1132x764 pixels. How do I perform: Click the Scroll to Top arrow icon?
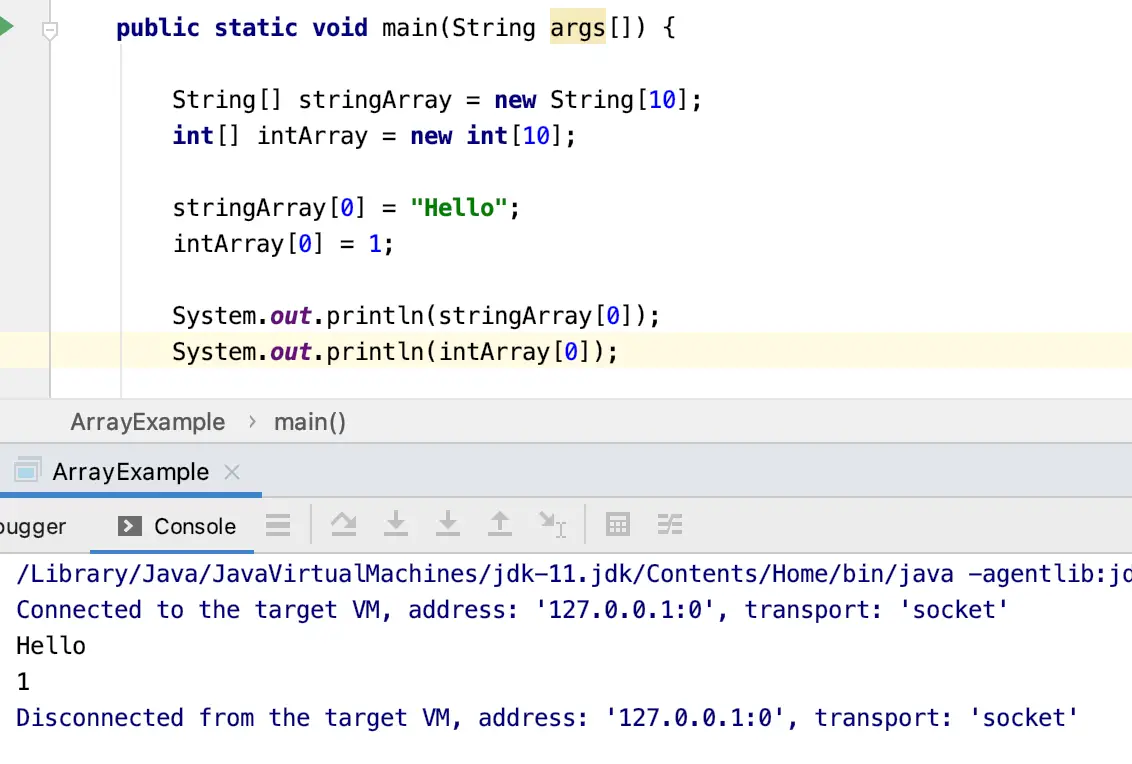[500, 524]
